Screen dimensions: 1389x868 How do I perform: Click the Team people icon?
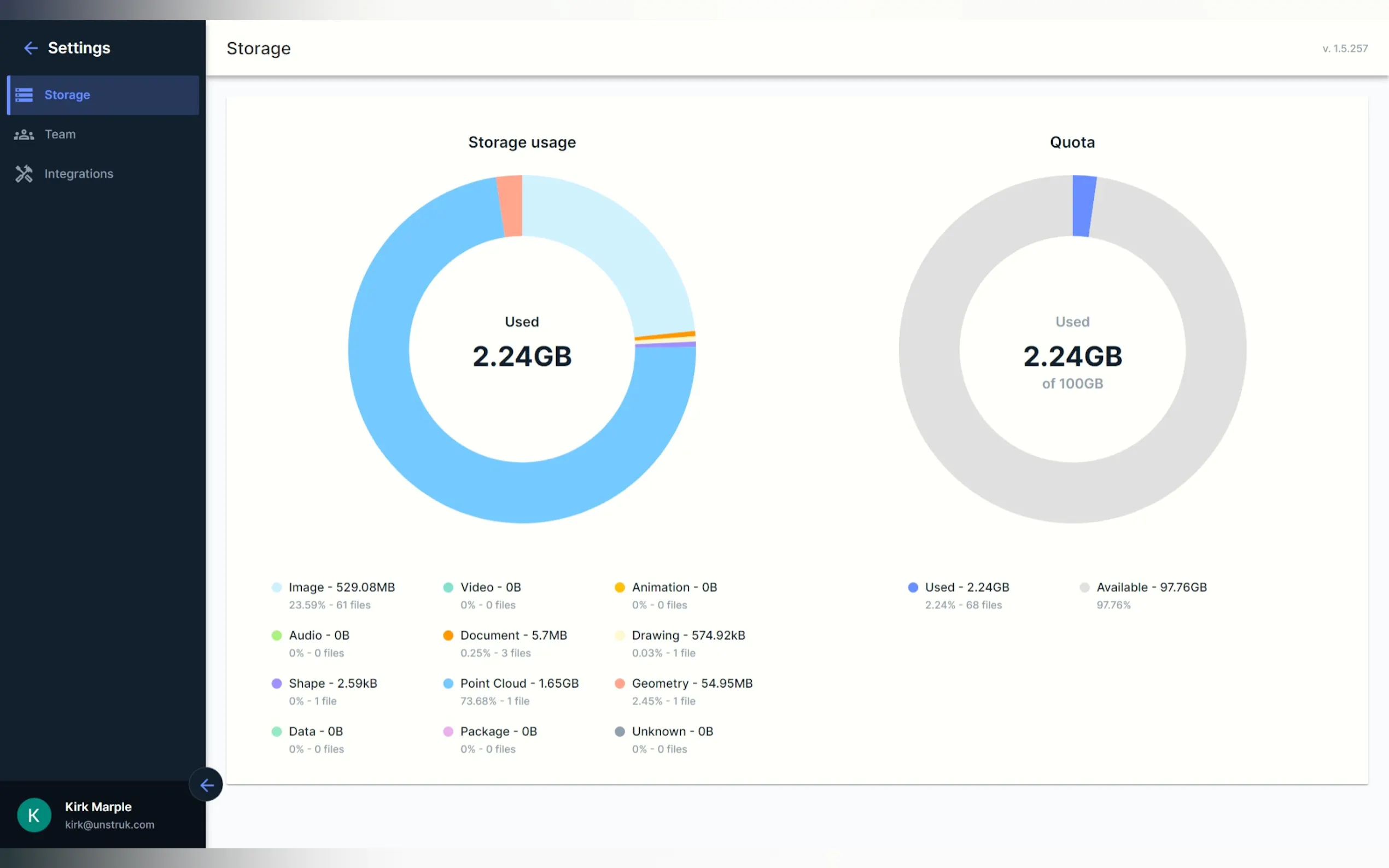click(24, 134)
